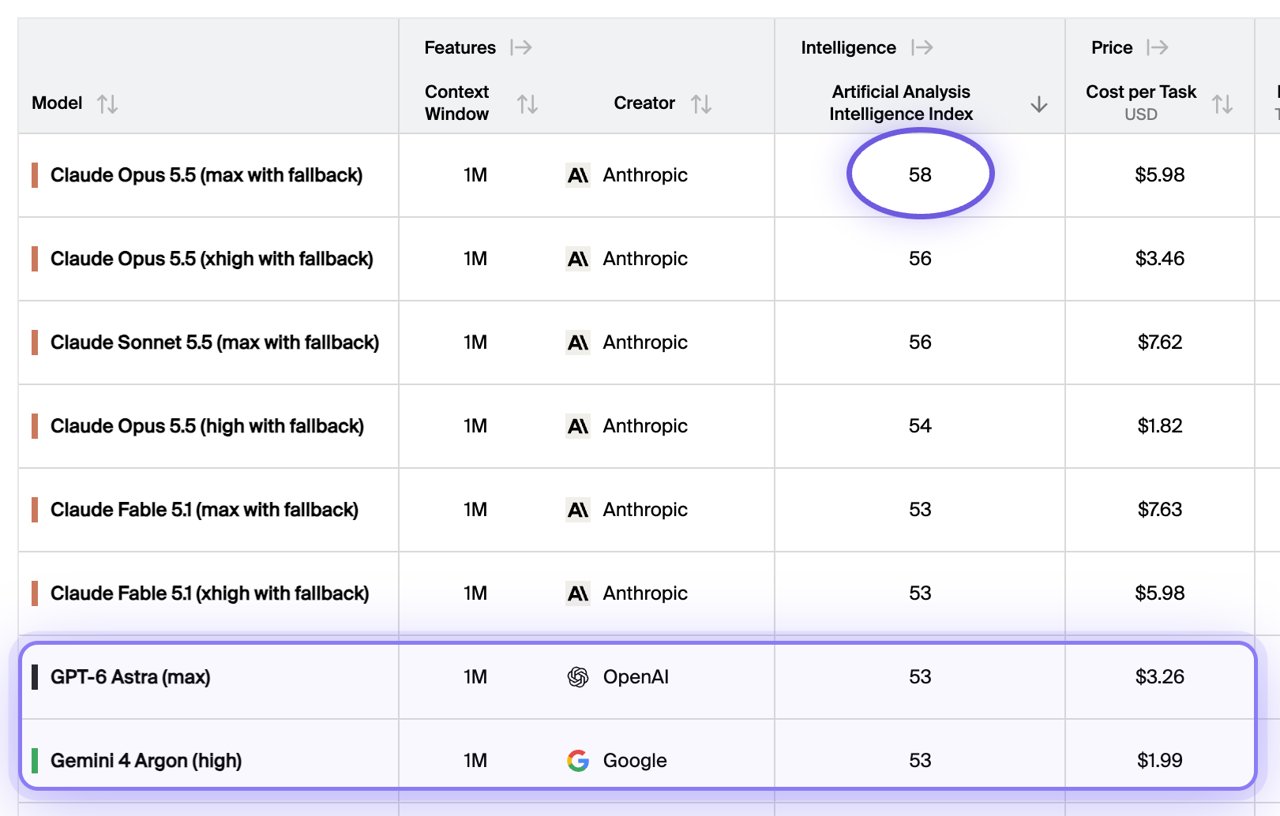The height and width of the screenshot is (816, 1280).
Task: Click the Price group label
Action: [1112, 47]
